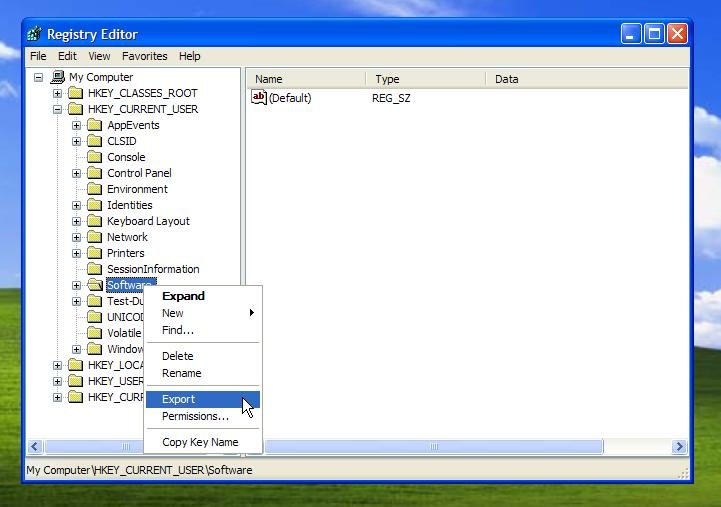Click the values pane scroll right arrow
The height and width of the screenshot is (507, 721).
(x=679, y=446)
